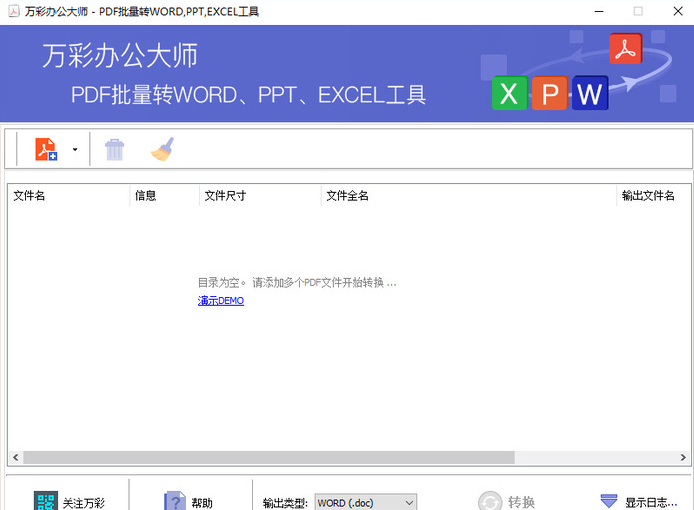Click the 输出文件名 column header
Viewport: 694px width, 510px height.
tap(650, 196)
